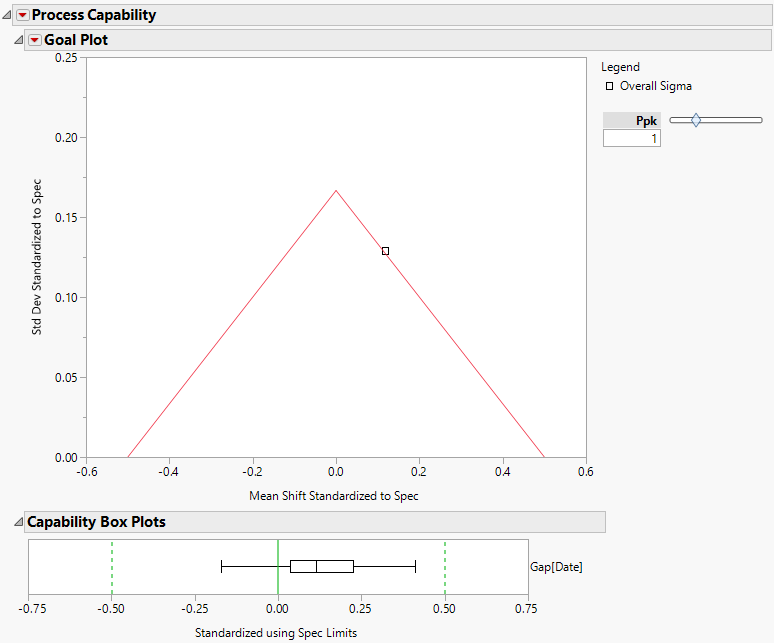Click the Overall Sigma legend label

tap(656, 86)
